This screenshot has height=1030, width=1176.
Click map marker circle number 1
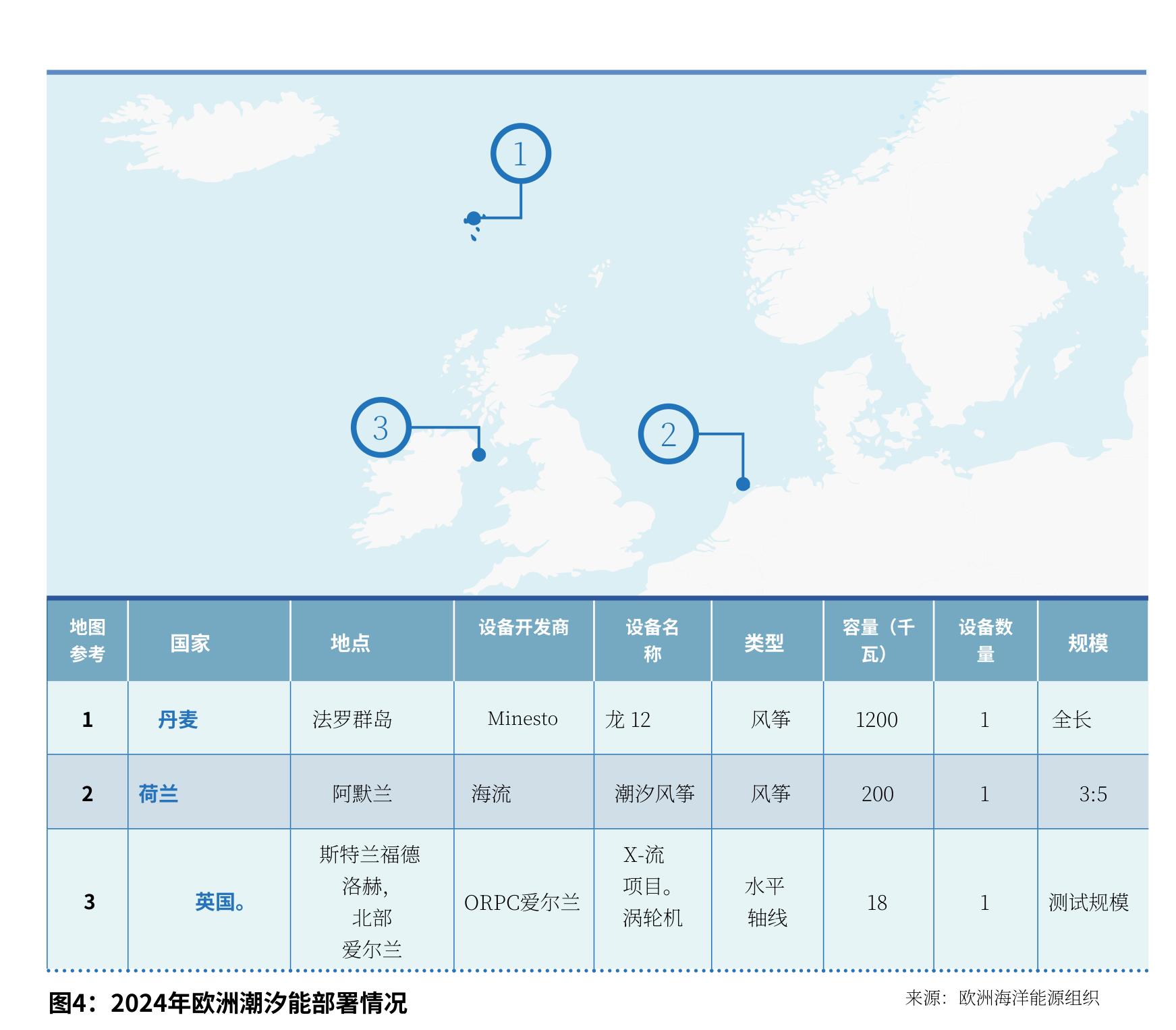coord(520,154)
